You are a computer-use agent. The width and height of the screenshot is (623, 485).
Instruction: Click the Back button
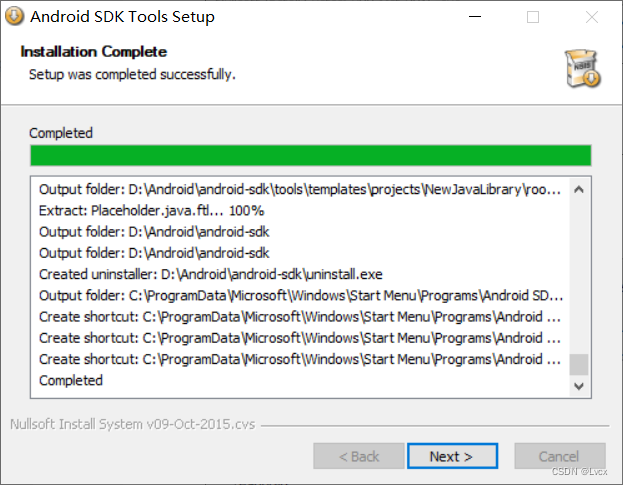(358, 456)
